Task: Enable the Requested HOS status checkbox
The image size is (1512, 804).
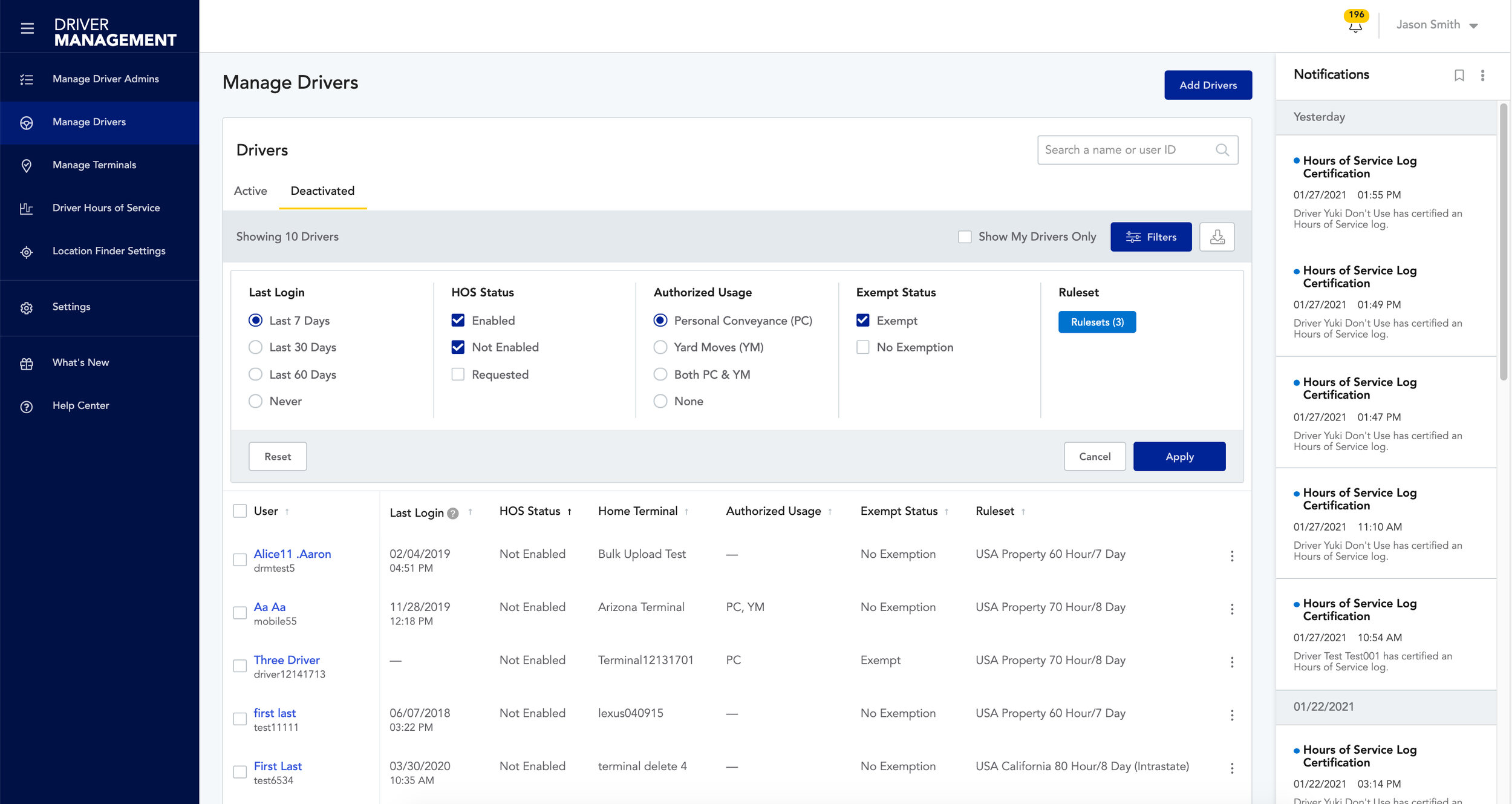Action: pos(458,374)
